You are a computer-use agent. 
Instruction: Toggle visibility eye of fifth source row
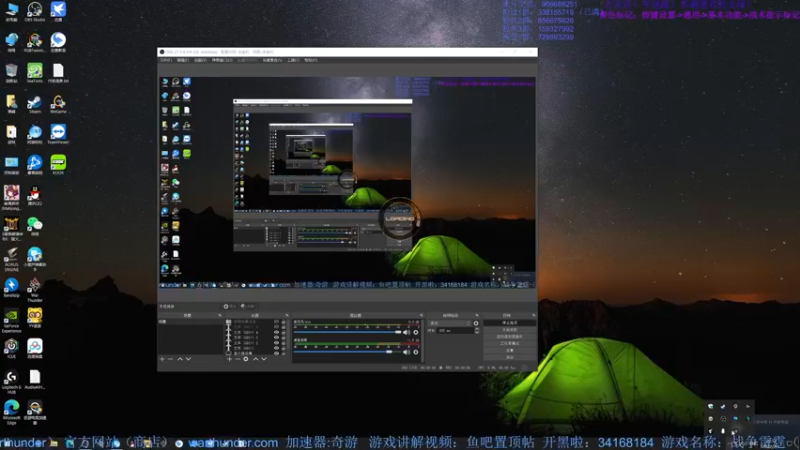[x=276, y=343]
